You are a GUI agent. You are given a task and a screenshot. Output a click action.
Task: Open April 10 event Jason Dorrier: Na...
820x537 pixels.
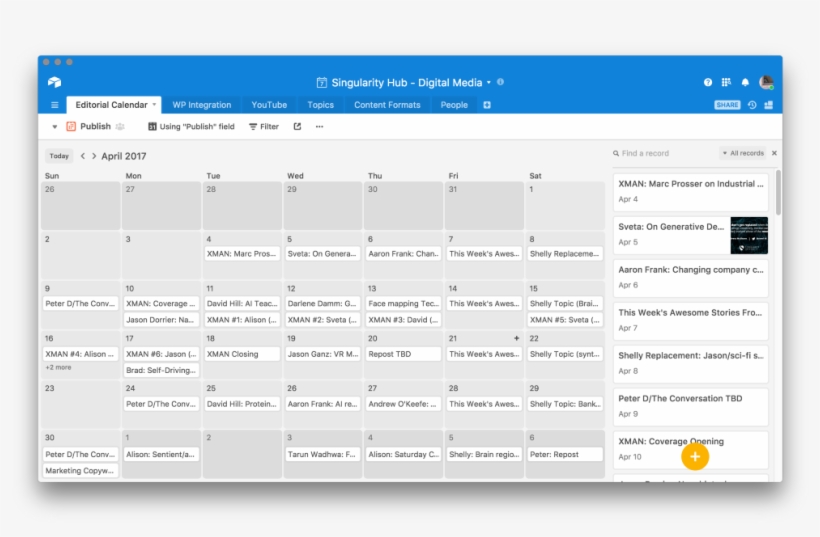point(161,319)
